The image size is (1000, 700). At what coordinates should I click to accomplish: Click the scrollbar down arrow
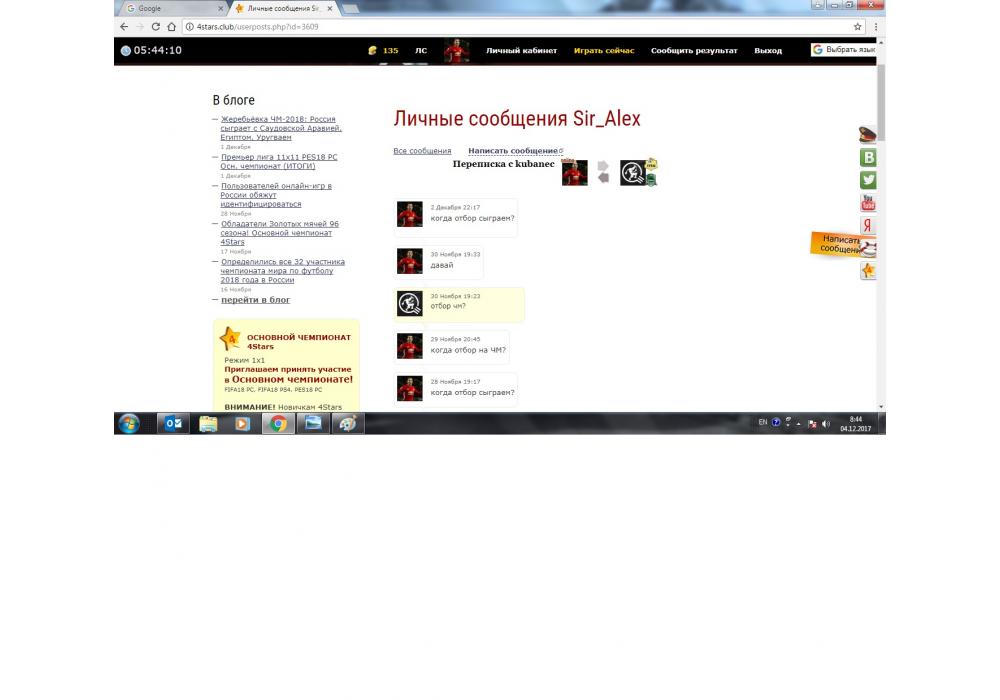pyautogui.click(x=881, y=407)
